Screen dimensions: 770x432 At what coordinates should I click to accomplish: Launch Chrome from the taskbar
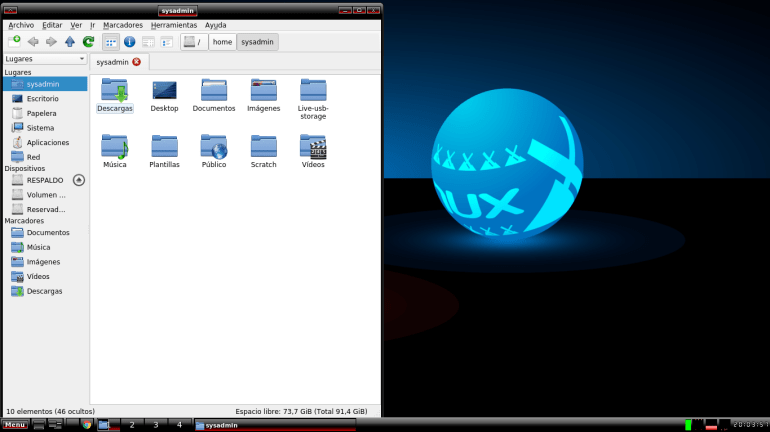(87, 425)
